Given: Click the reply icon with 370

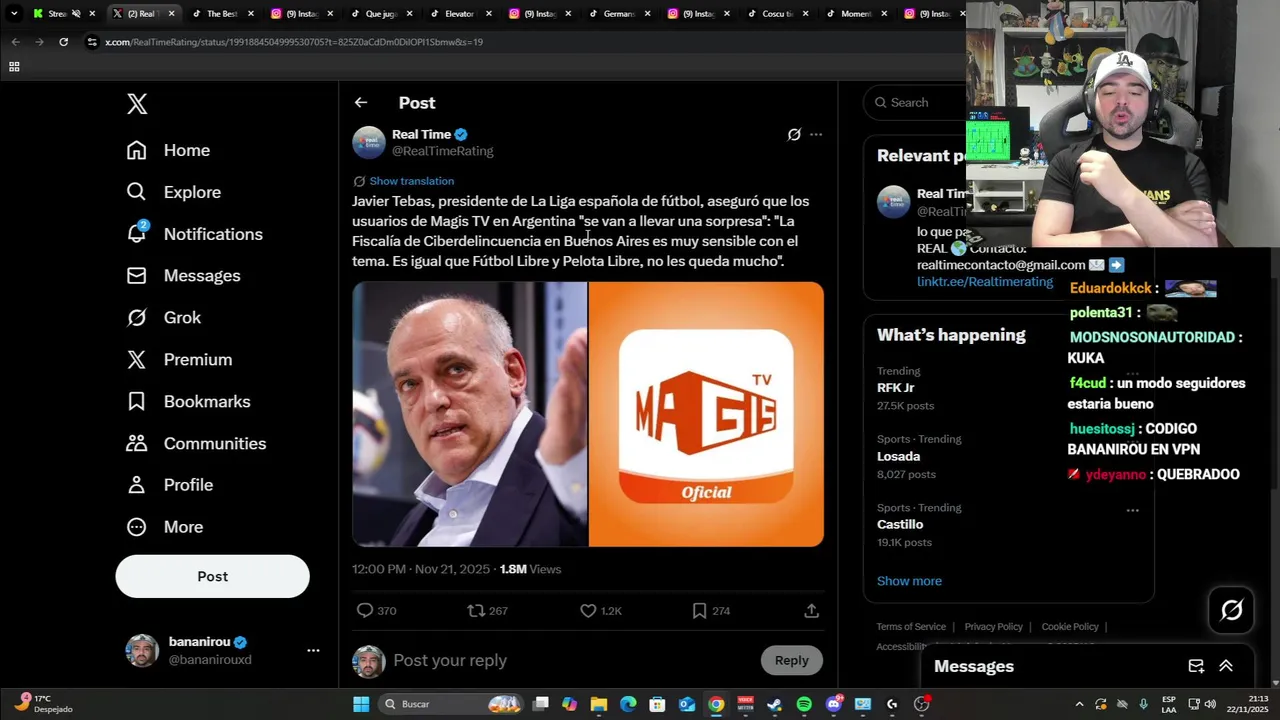Looking at the screenshot, I should tap(365, 611).
